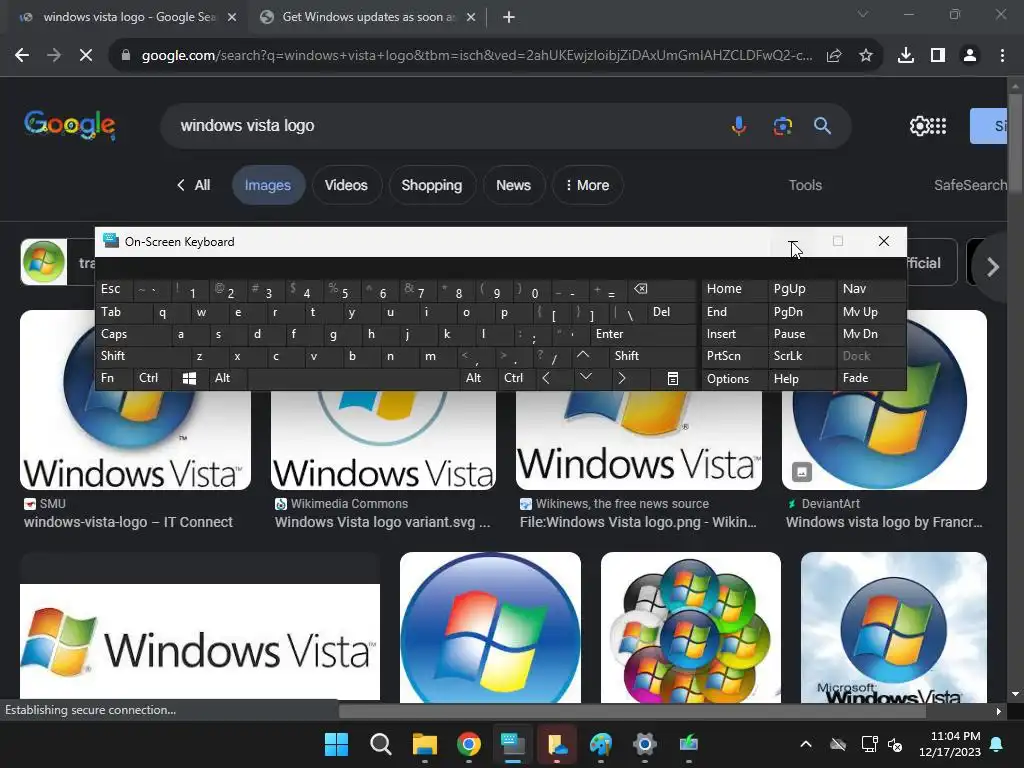The height and width of the screenshot is (768, 1024).
Task: Open Chrome tab search dropdown arrow
Action: tap(863, 14)
